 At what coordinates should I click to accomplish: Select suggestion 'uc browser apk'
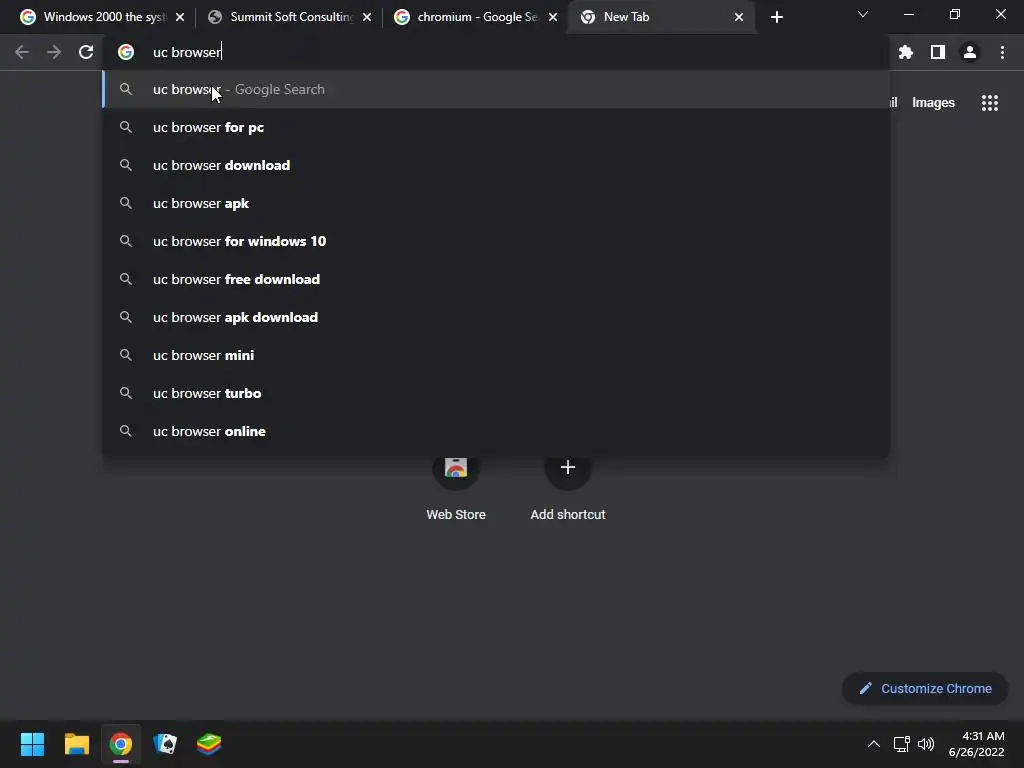click(496, 203)
